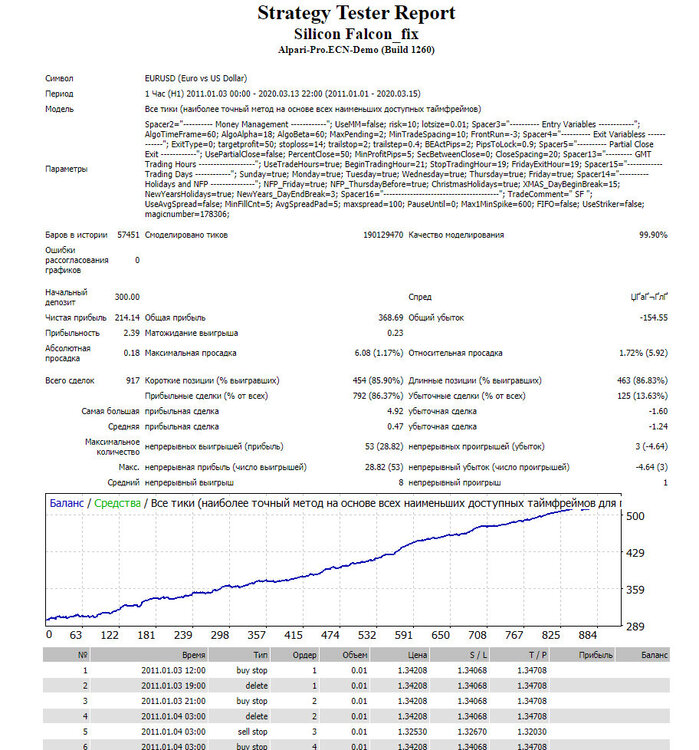
Task: Select the gross profit value 368.69
Action: coord(390,318)
